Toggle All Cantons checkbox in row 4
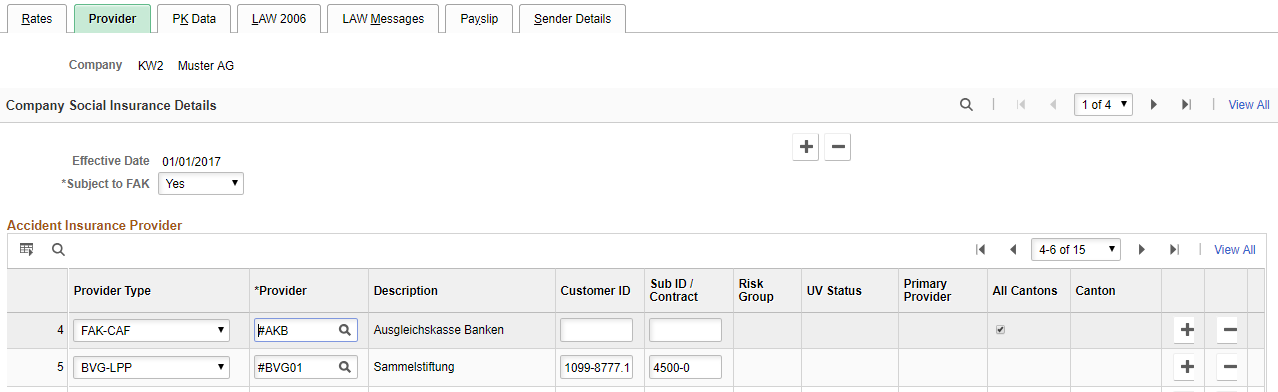 pyautogui.click(x=999, y=330)
